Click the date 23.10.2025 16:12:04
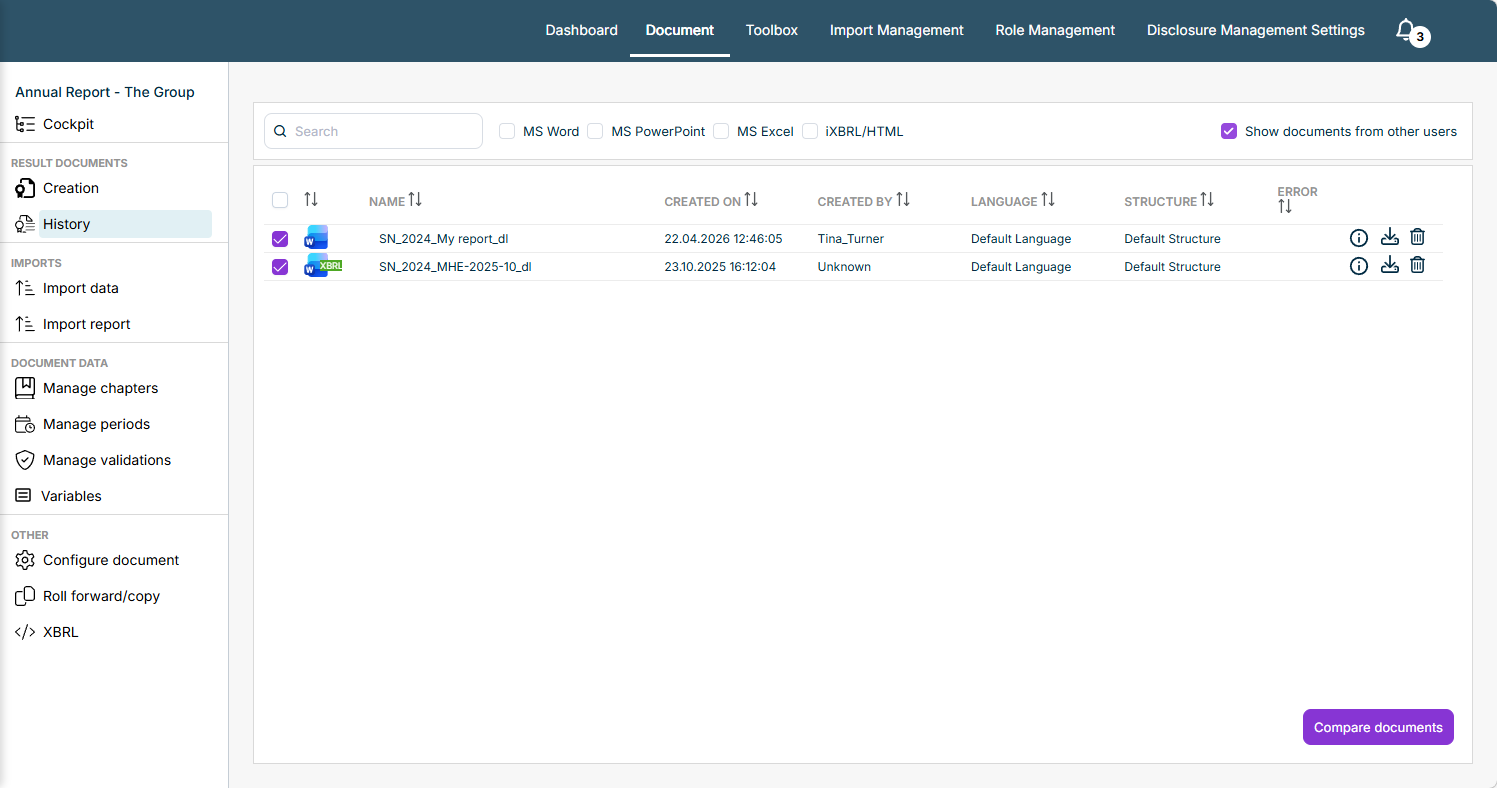 [720, 267]
